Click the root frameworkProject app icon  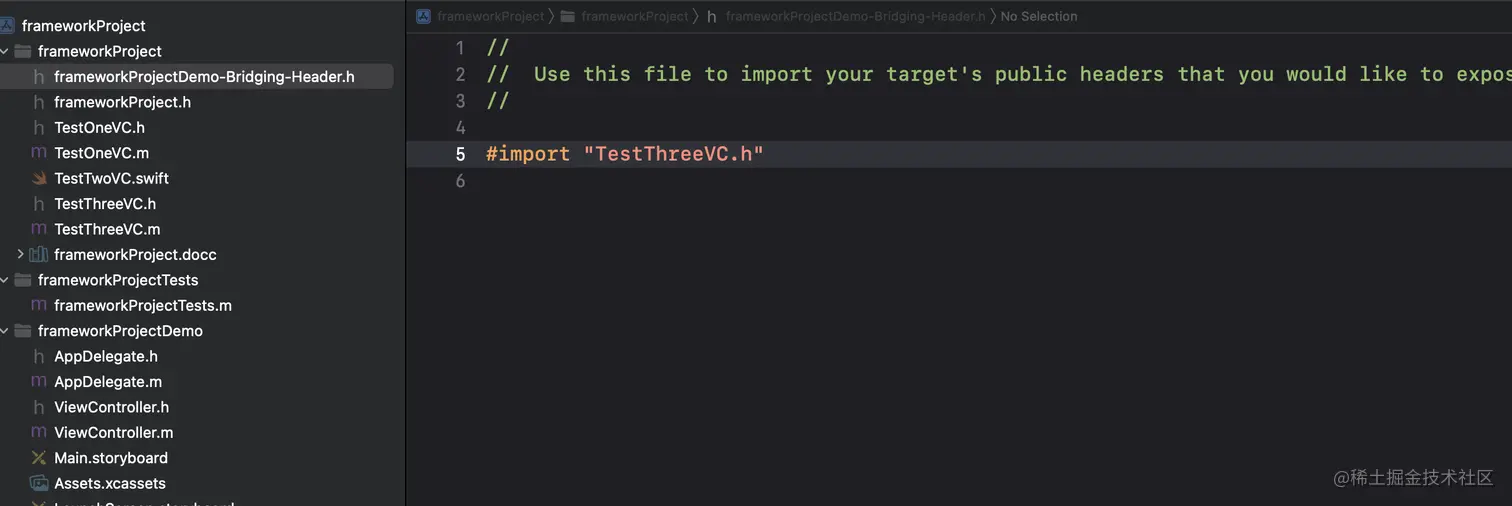pos(7,26)
